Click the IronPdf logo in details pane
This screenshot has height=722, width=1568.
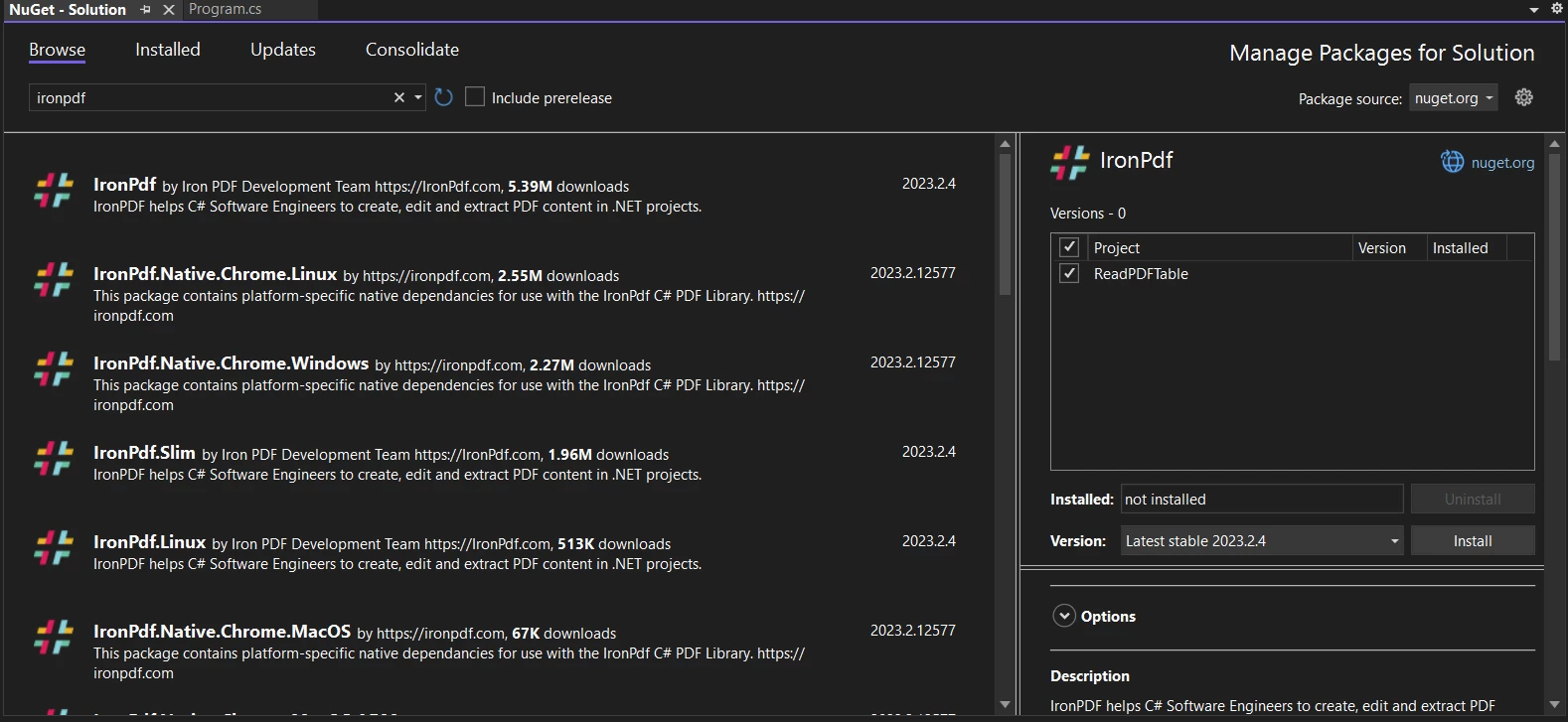(1070, 162)
